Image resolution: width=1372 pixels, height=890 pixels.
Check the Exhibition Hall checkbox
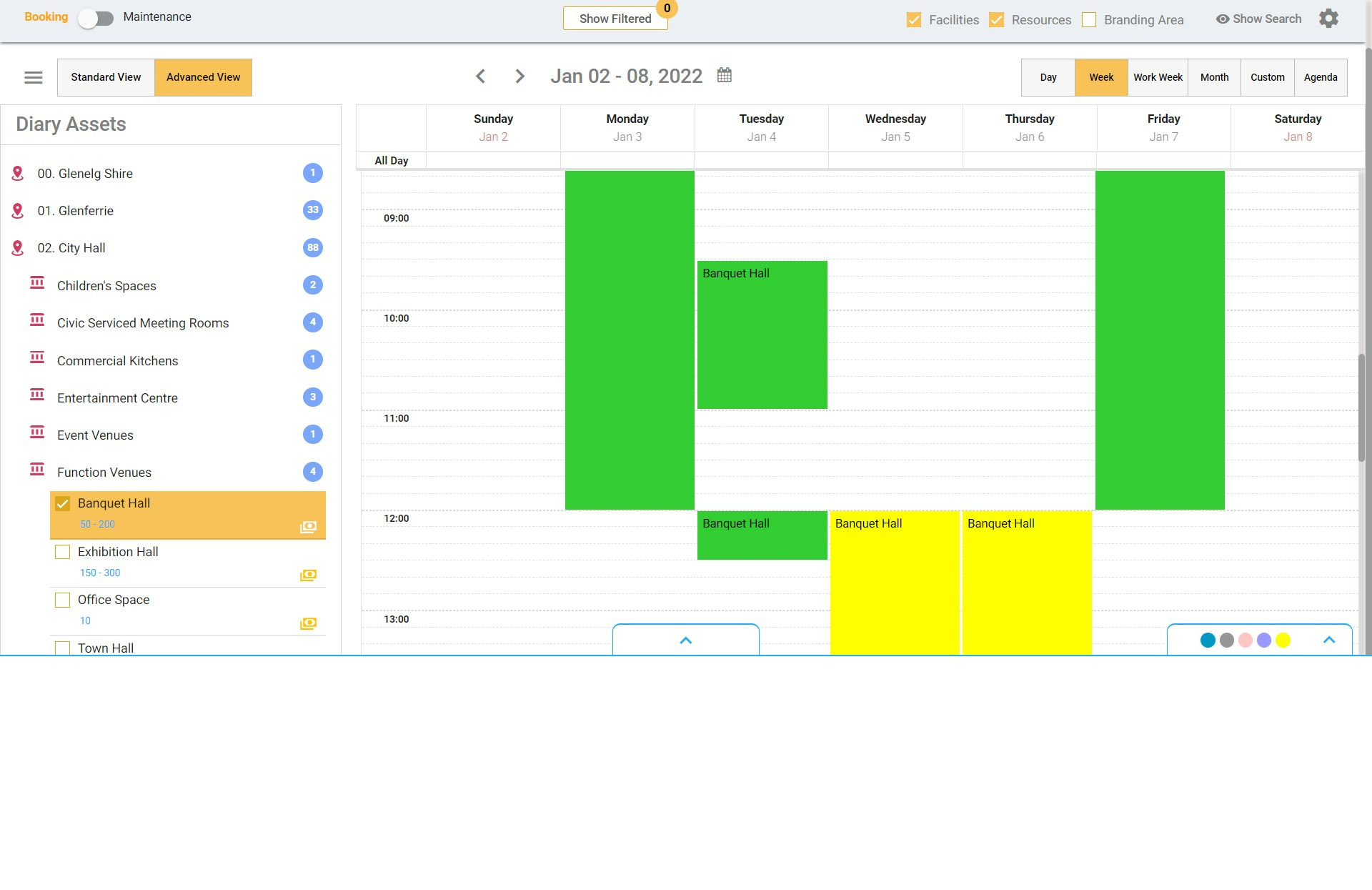63,552
